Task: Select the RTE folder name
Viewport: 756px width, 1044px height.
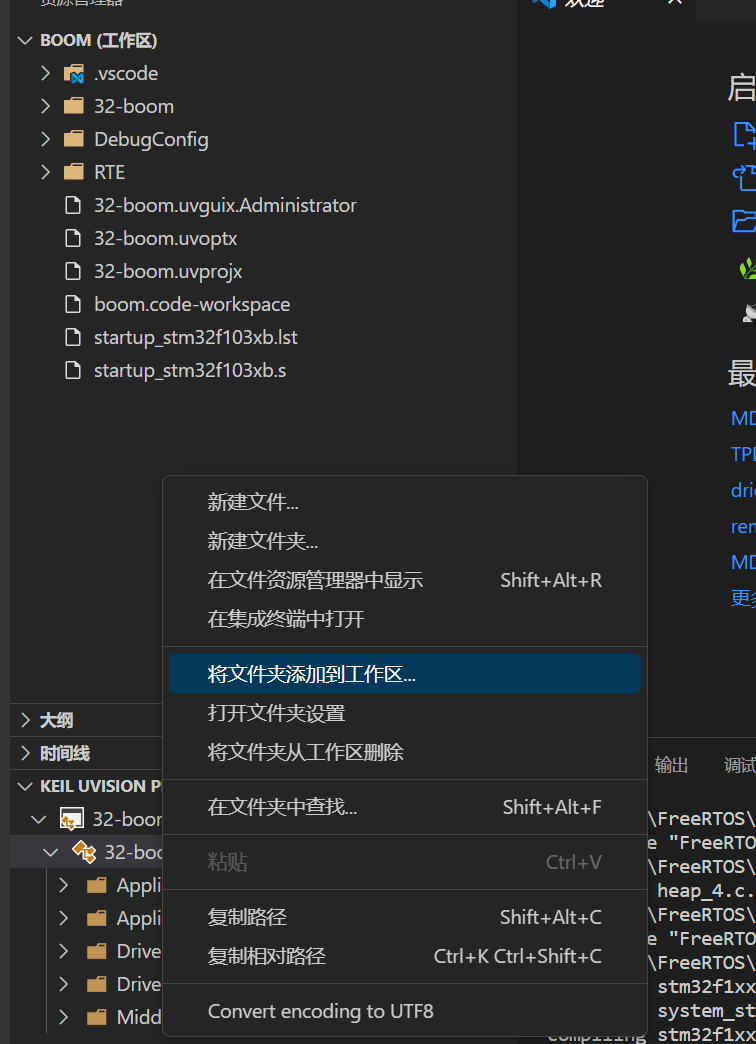Action: [x=109, y=172]
